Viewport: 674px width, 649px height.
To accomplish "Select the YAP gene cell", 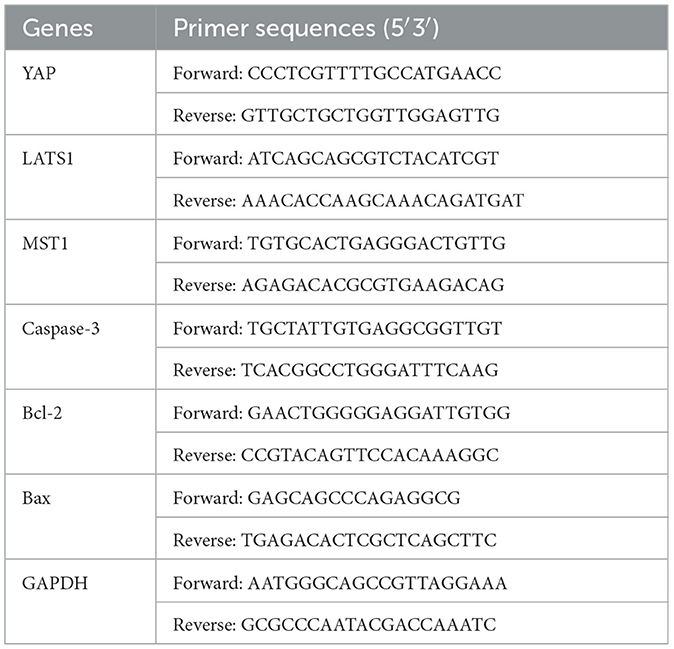I will 34,73.
